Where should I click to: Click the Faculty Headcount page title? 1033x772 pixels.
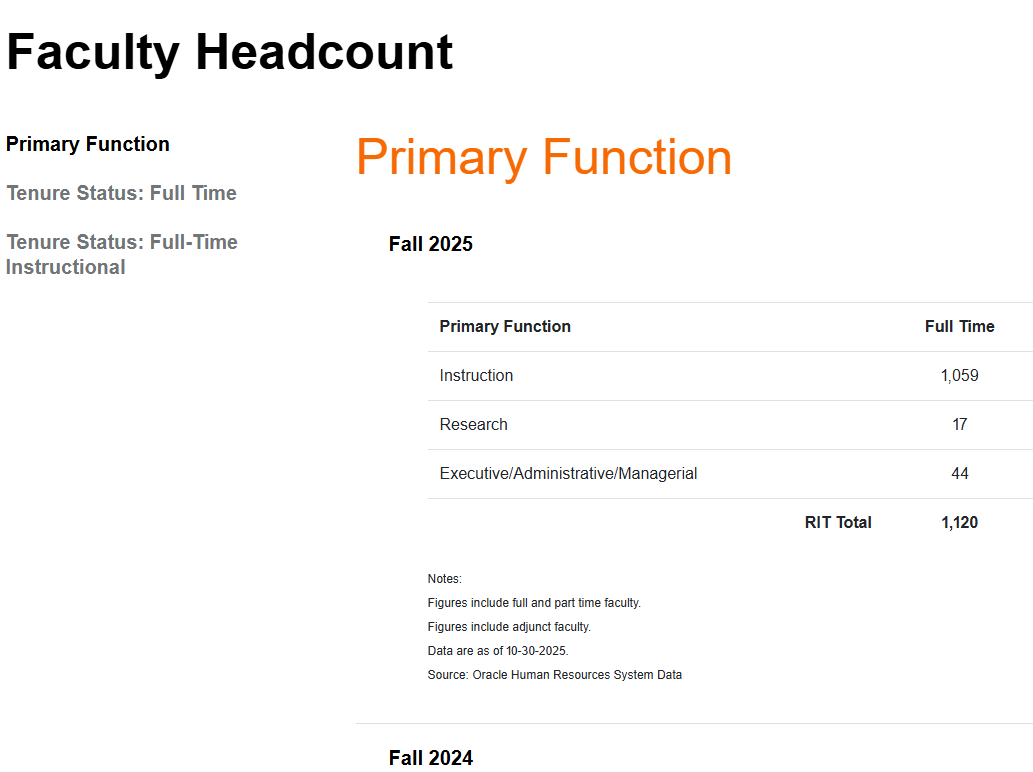[230, 52]
